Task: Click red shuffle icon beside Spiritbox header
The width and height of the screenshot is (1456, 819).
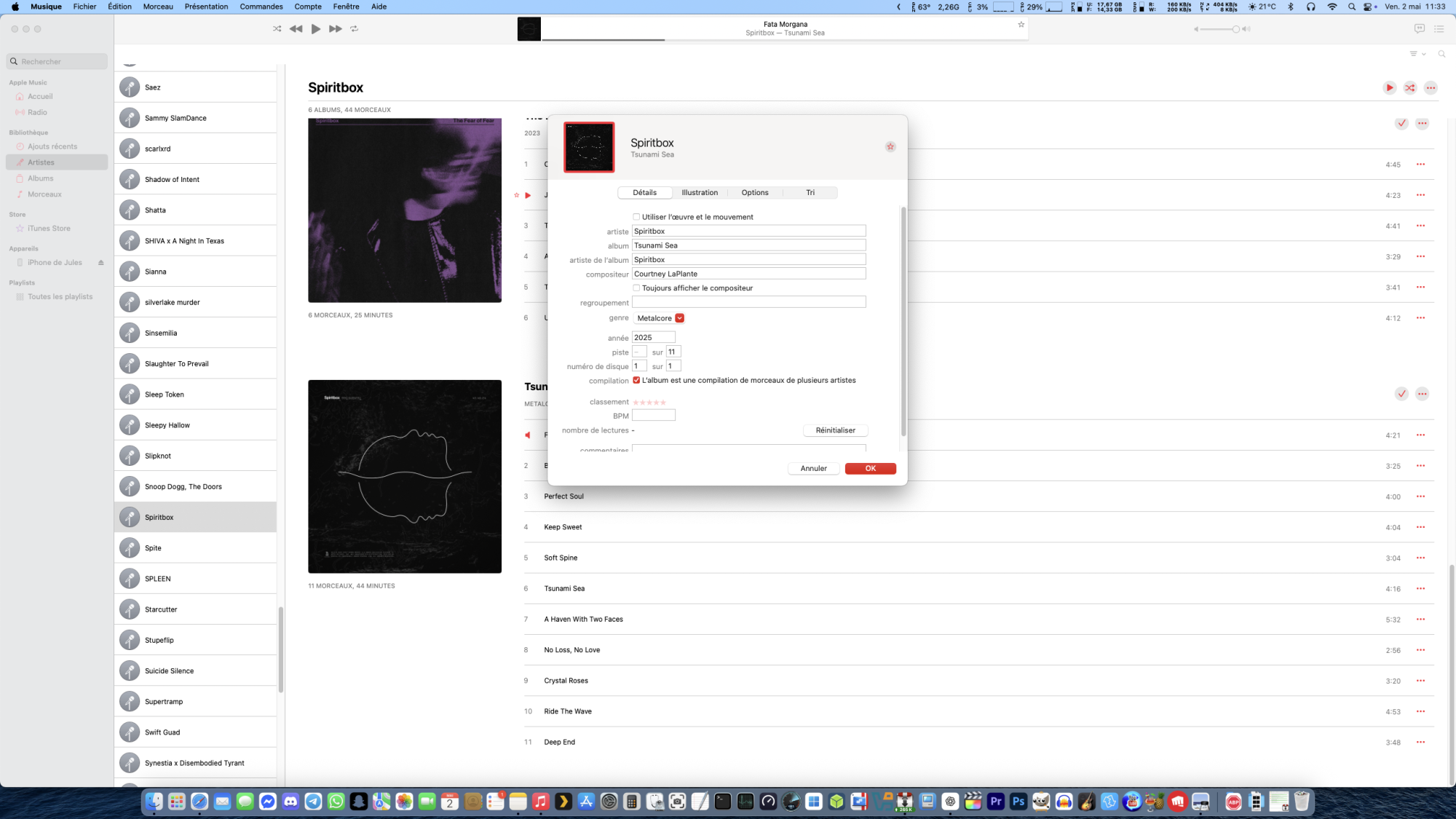Action: pos(1410,88)
